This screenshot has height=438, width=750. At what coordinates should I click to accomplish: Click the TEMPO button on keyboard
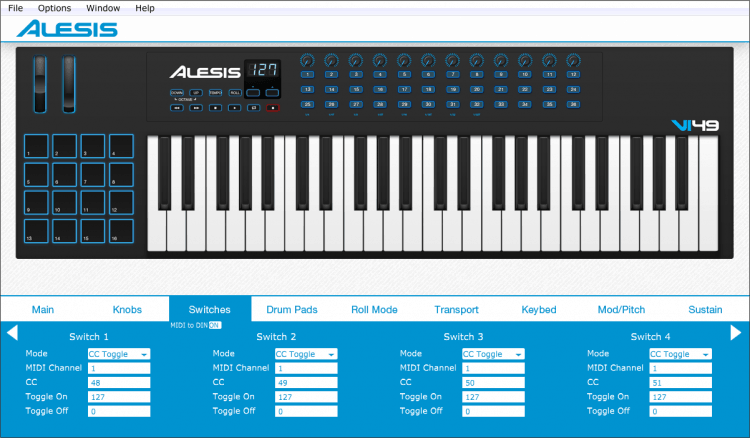click(215, 93)
